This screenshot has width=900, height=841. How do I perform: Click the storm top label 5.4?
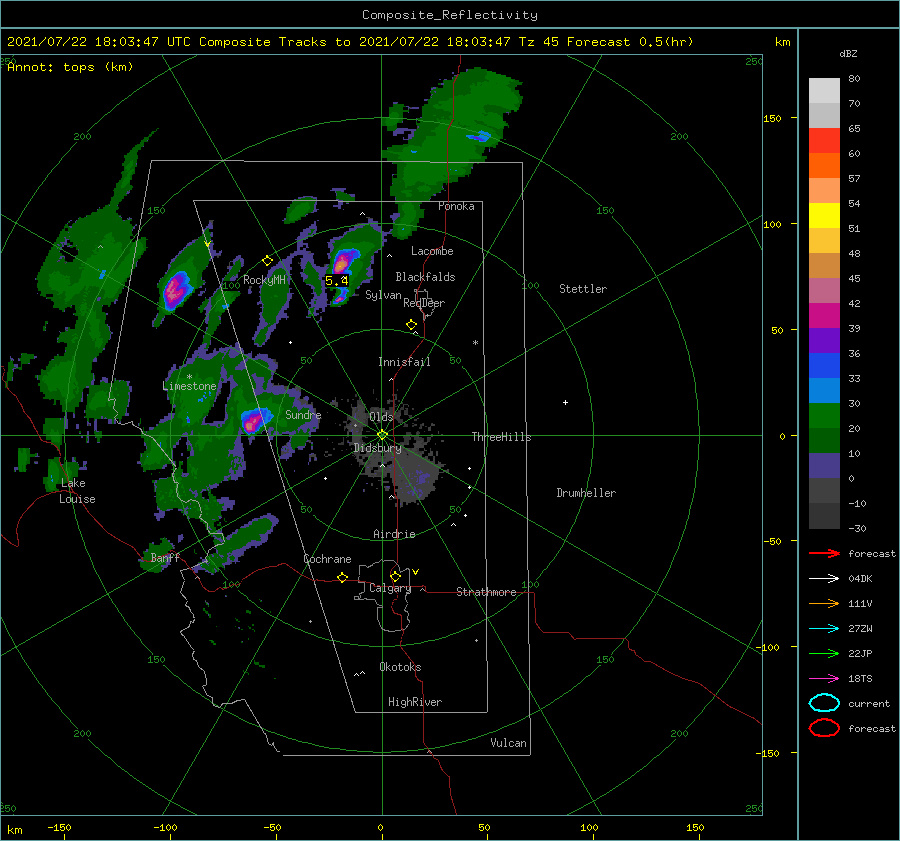(336, 281)
